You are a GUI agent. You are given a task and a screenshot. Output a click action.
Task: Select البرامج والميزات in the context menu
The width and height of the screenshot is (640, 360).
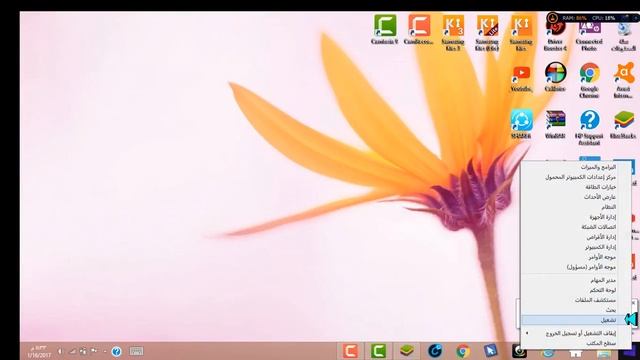point(576,167)
